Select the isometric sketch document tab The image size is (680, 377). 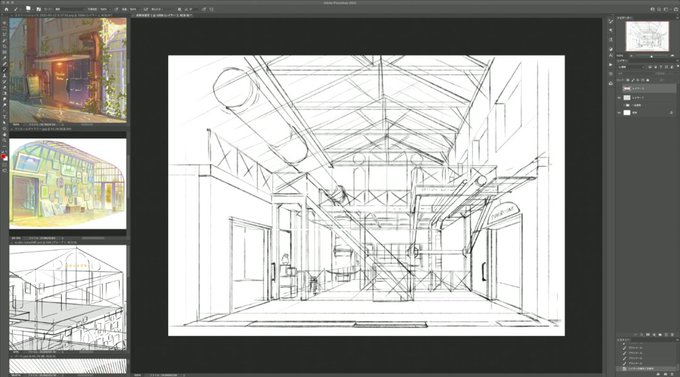coord(43,242)
